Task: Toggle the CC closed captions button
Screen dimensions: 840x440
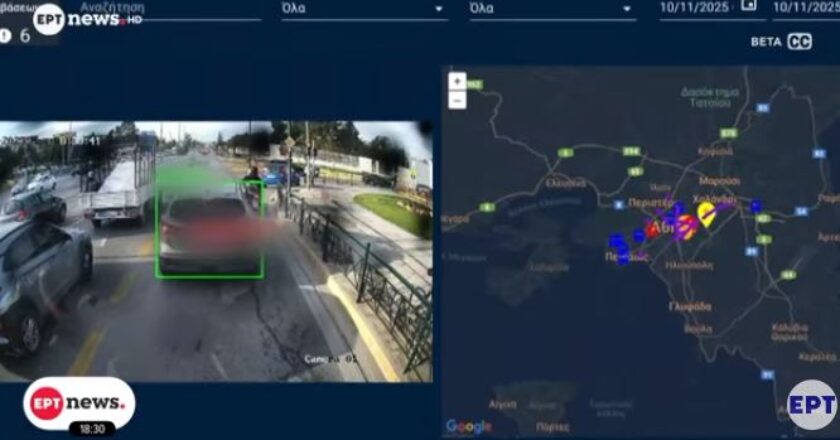Action: click(x=799, y=42)
